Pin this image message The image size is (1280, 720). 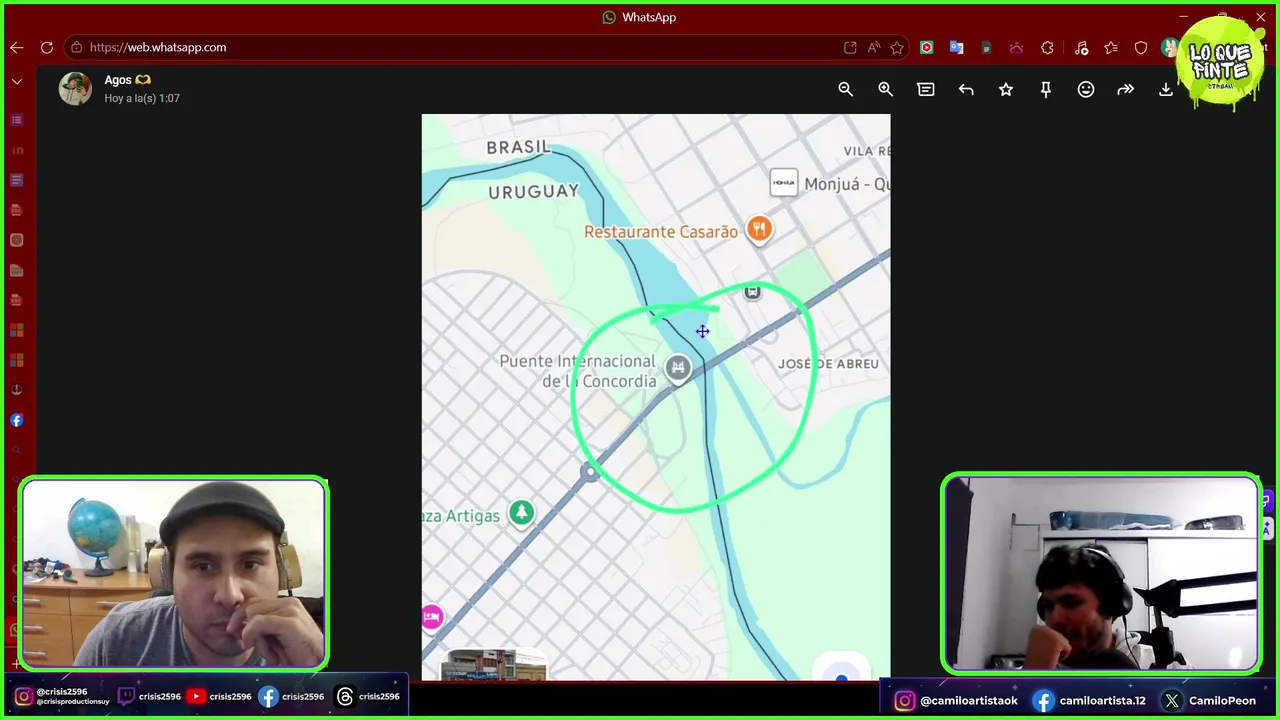pyautogui.click(x=1046, y=89)
